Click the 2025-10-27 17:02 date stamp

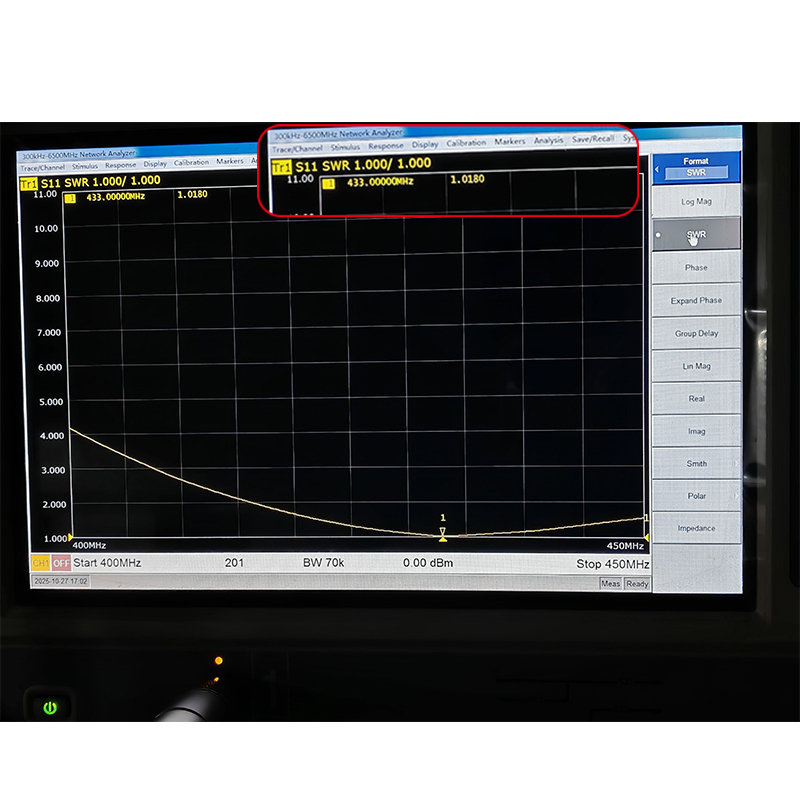click(61, 581)
